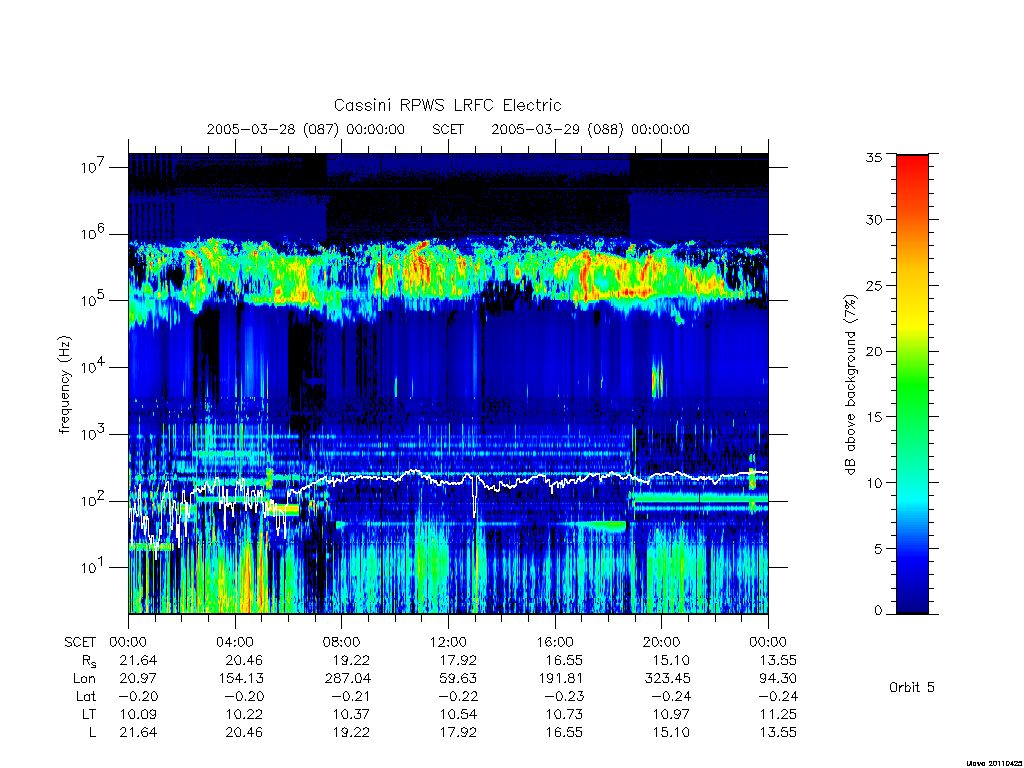
Task: Select the red top of the color bar
Action: pos(912,170)
